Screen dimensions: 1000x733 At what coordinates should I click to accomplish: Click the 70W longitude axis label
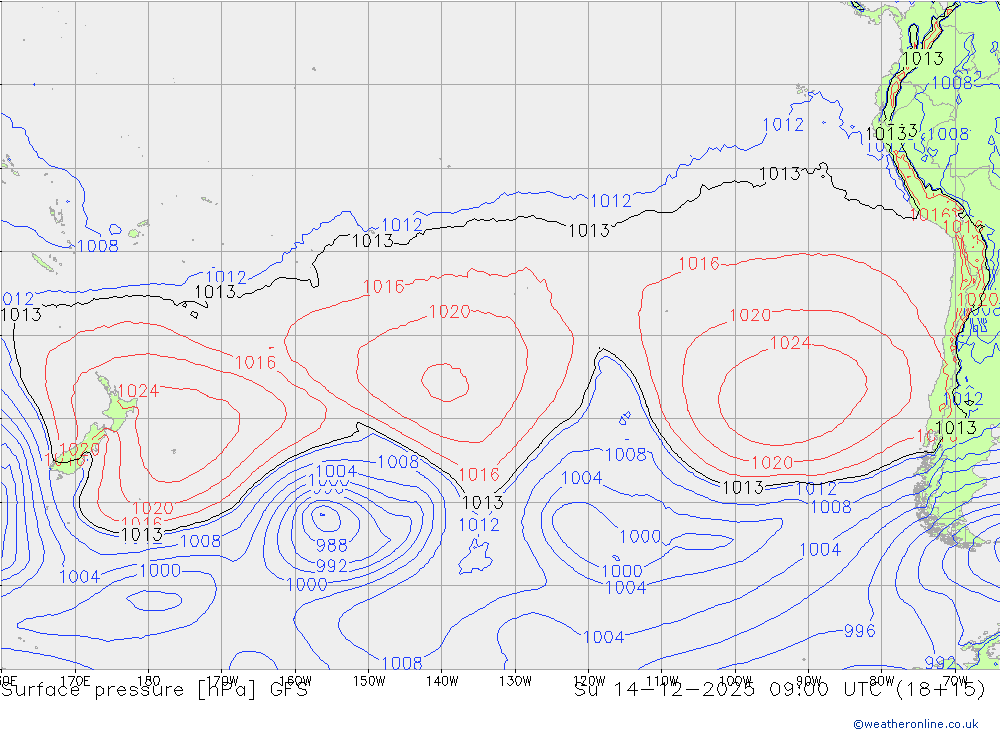click(x=955, y=681)
